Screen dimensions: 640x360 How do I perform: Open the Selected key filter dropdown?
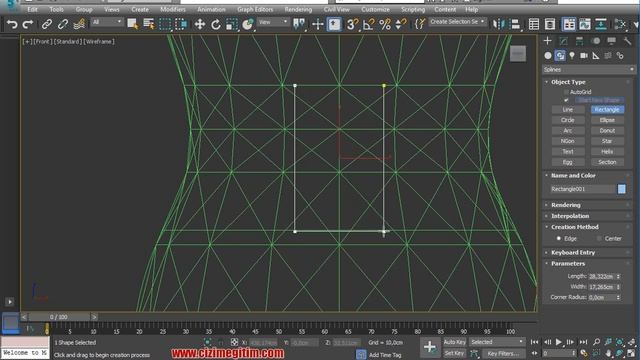[497, 342]
